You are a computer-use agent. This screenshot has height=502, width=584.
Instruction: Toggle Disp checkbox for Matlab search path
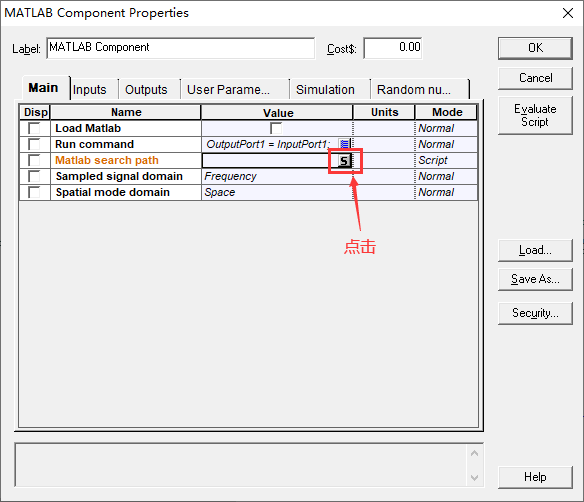[34, 160]
